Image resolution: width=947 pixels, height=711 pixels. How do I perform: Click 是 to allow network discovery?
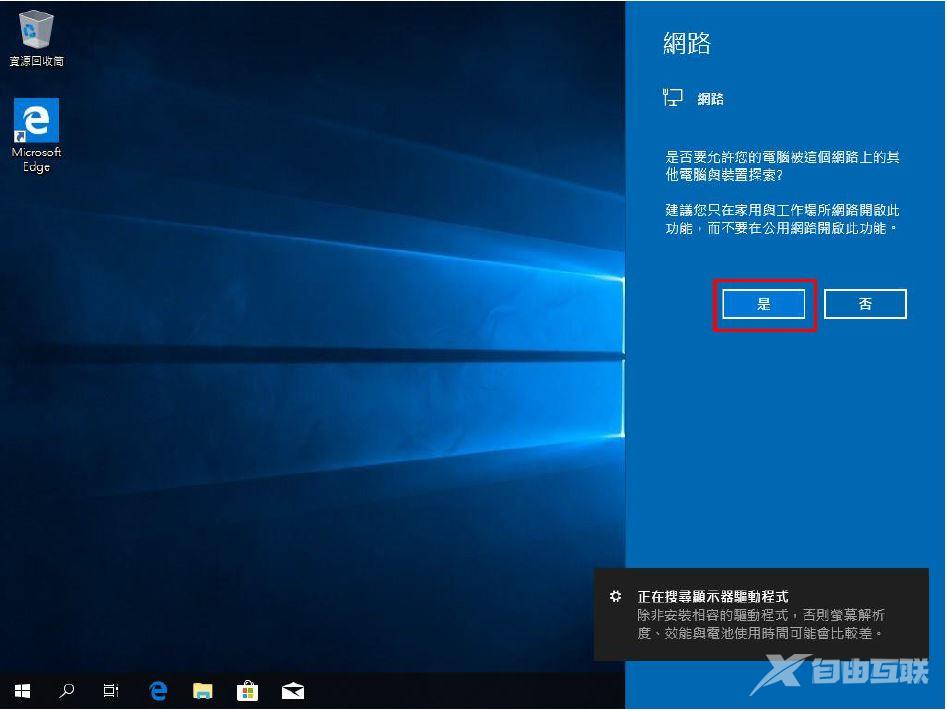[x=763, y=304]
